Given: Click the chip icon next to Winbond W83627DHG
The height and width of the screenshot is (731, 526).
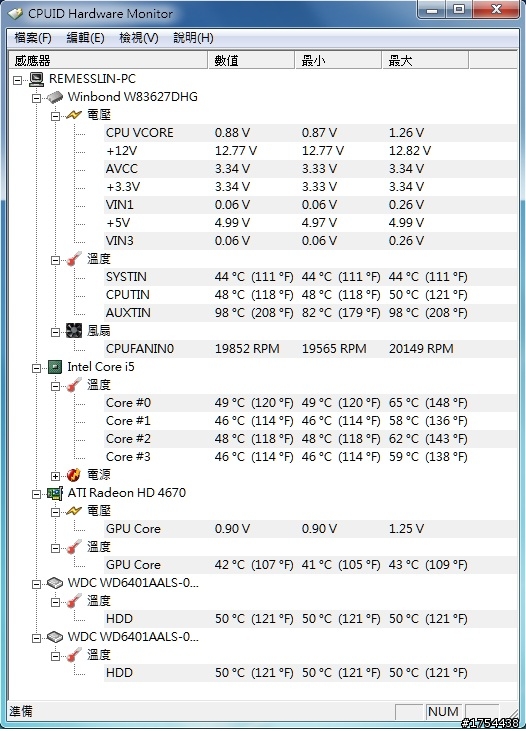Looking at the screenshot, I should [55, 97].
